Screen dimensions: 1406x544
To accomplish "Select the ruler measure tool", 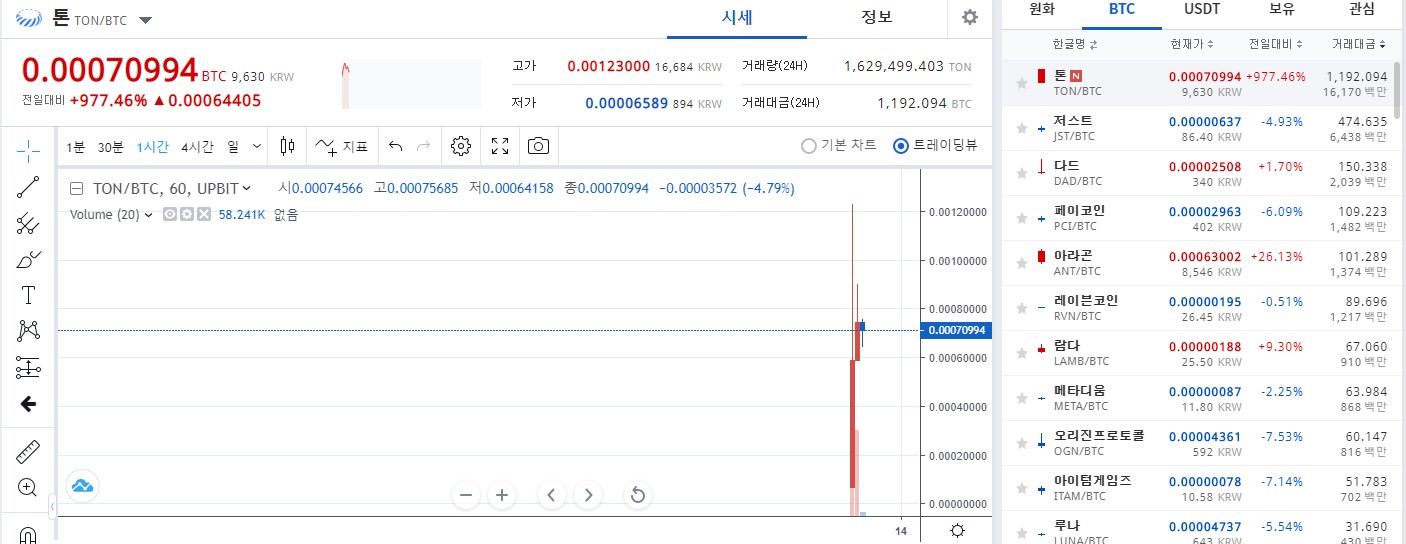I will click(28, 451).
